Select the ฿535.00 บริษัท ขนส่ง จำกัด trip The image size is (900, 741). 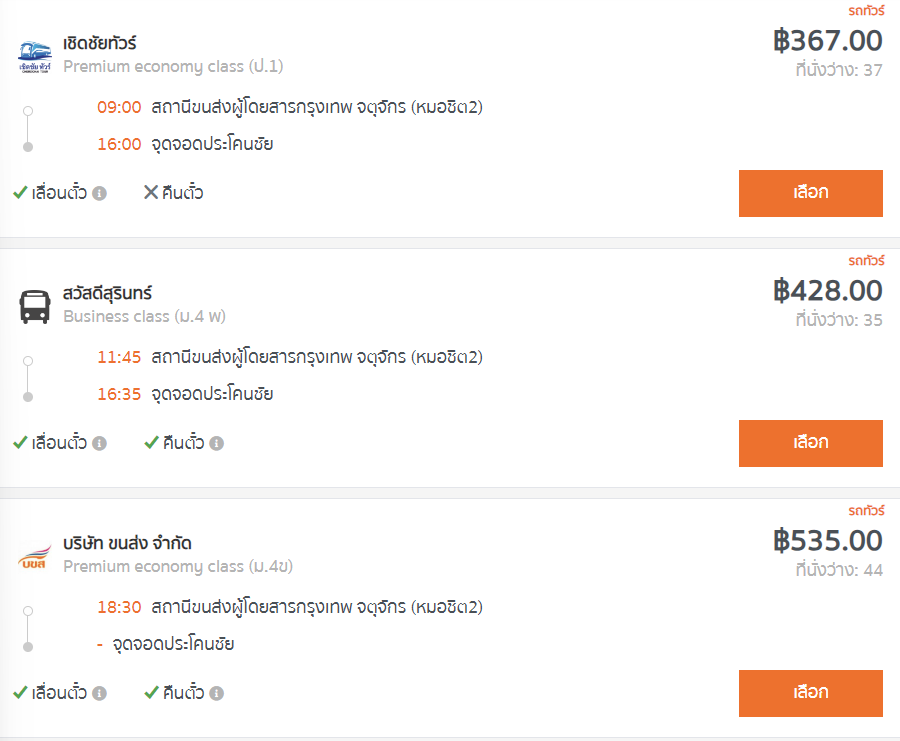pos(810,693)
